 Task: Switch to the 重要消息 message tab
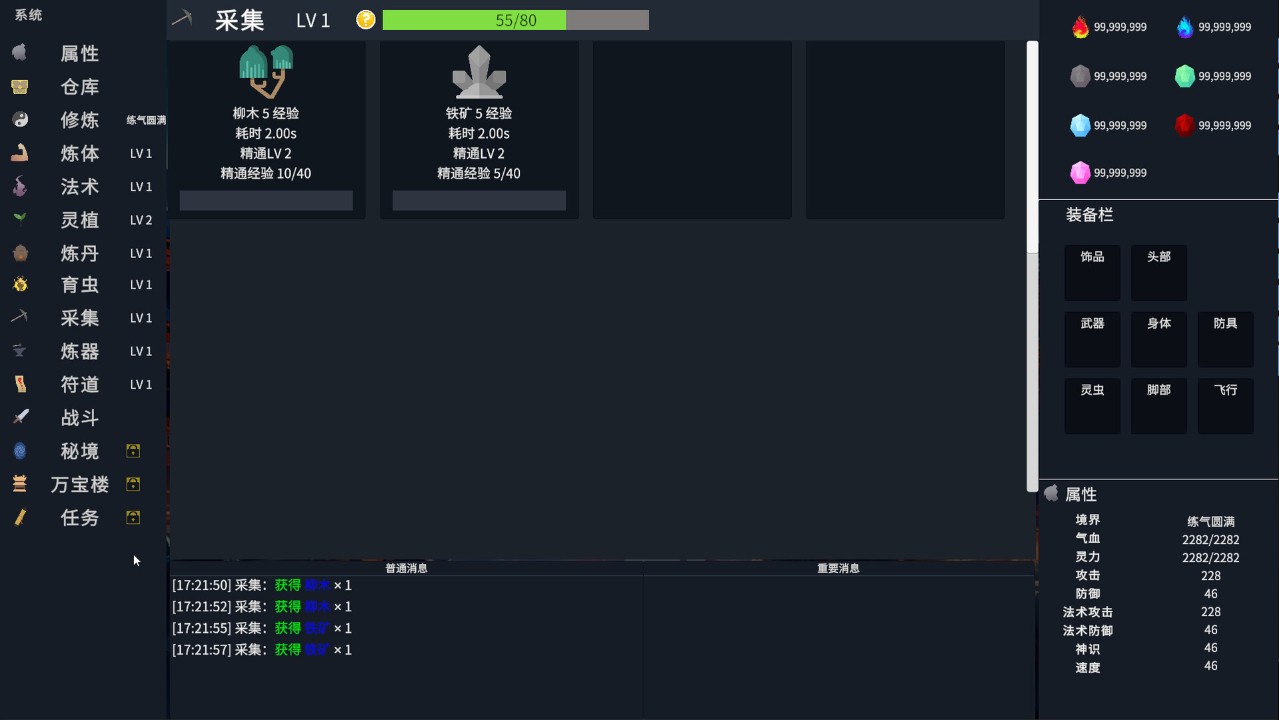[838, 568]
